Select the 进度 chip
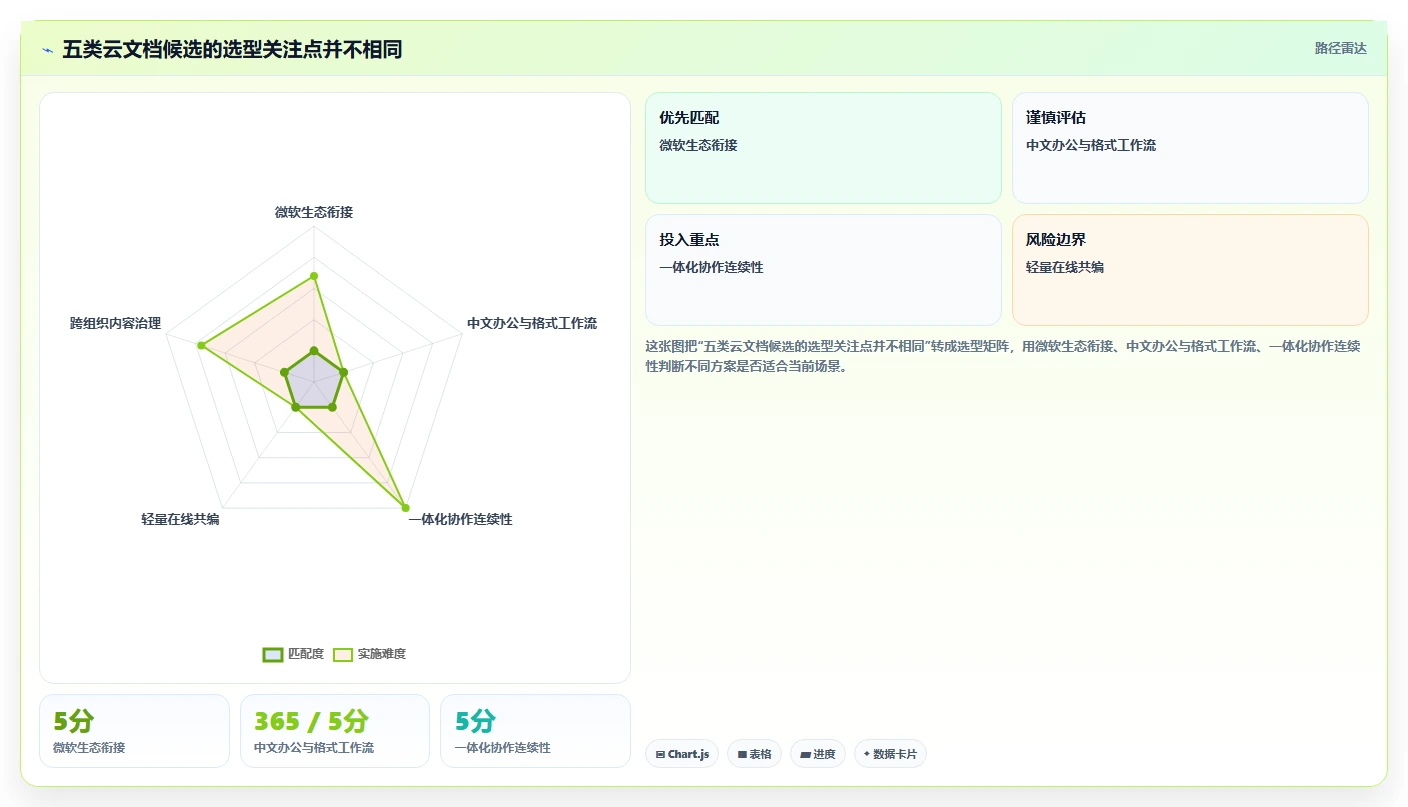This screenshot has width=1408, height=807. (818, 754)
